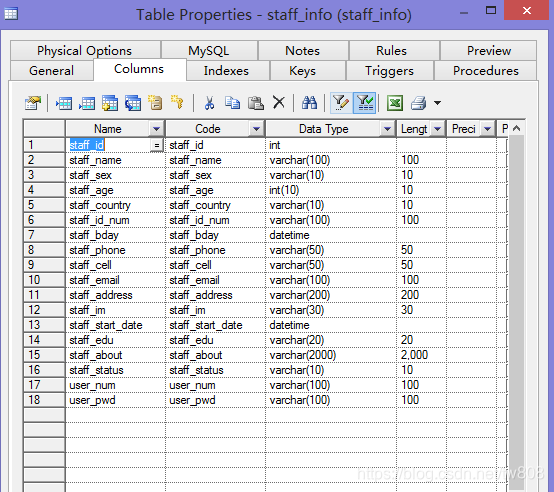This screenshot has height=492, width=554.
Task: Click the staff_status Name cell
Action: pyautogui.click(x=115, y=370)
